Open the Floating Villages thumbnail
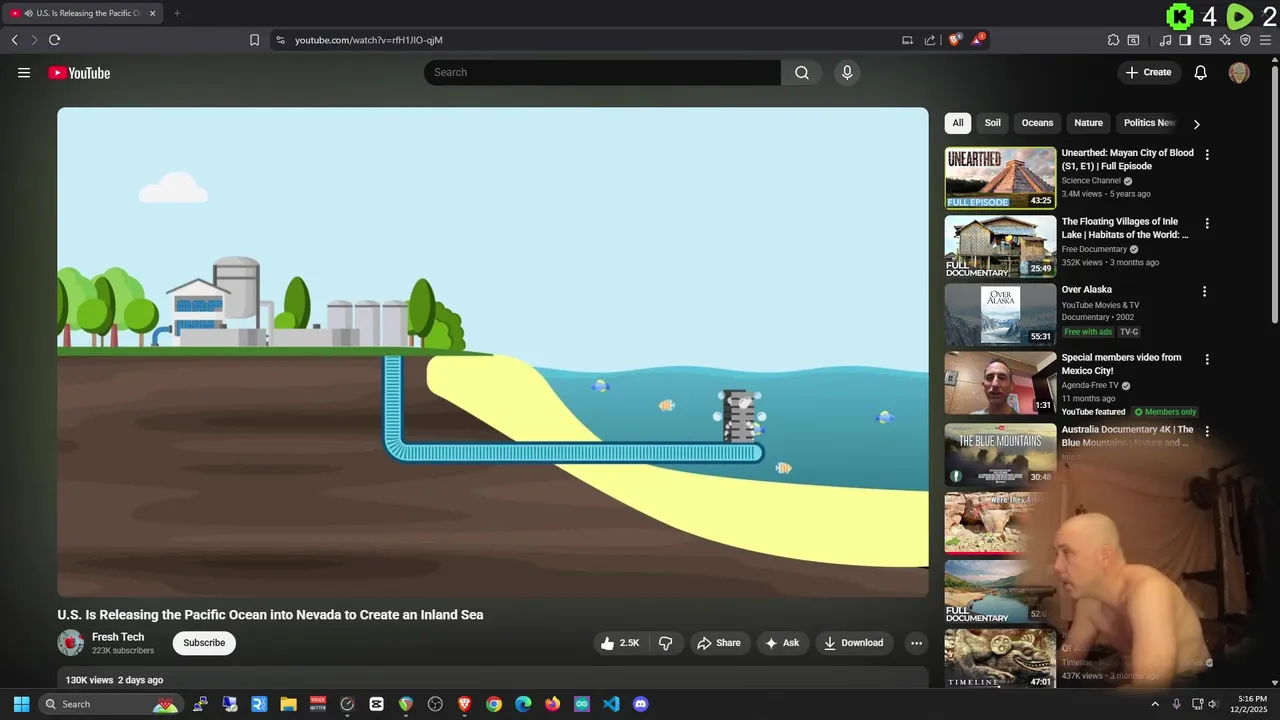The image size is (1280, 720). [1000, 246]
